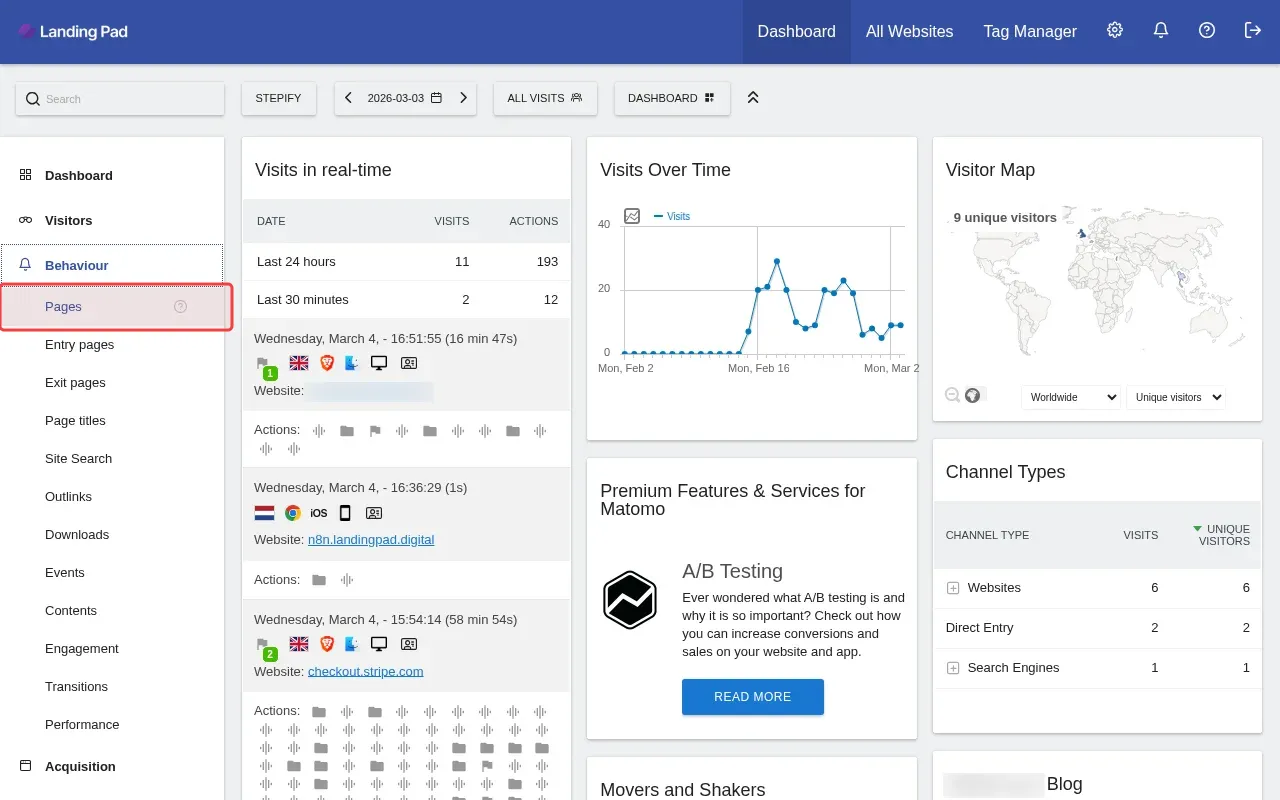Open the notifications bell icon
Screen dimensions: 1280x800
click(1160, 31)
